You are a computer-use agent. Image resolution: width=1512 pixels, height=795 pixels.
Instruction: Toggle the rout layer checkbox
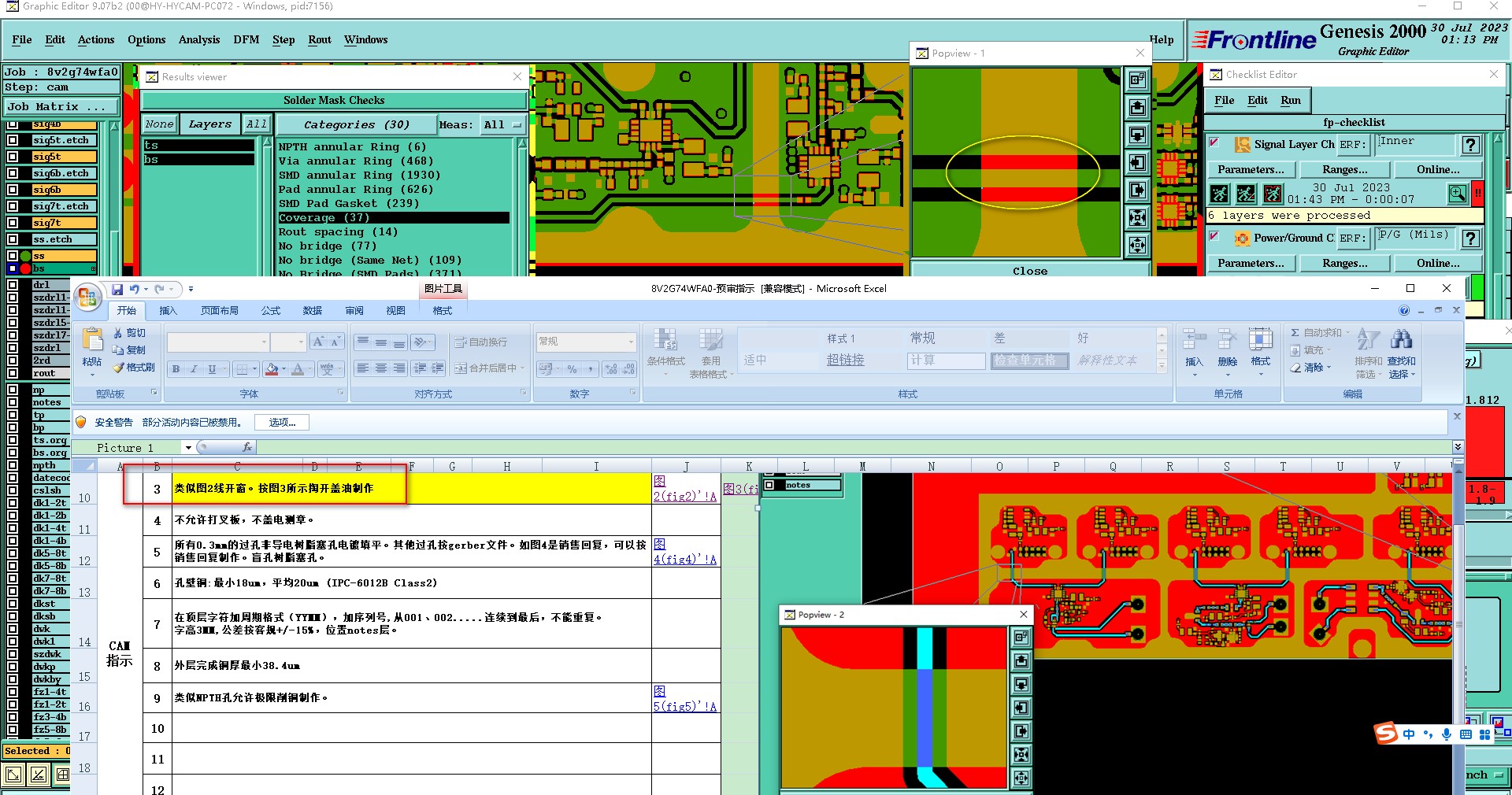13,373
